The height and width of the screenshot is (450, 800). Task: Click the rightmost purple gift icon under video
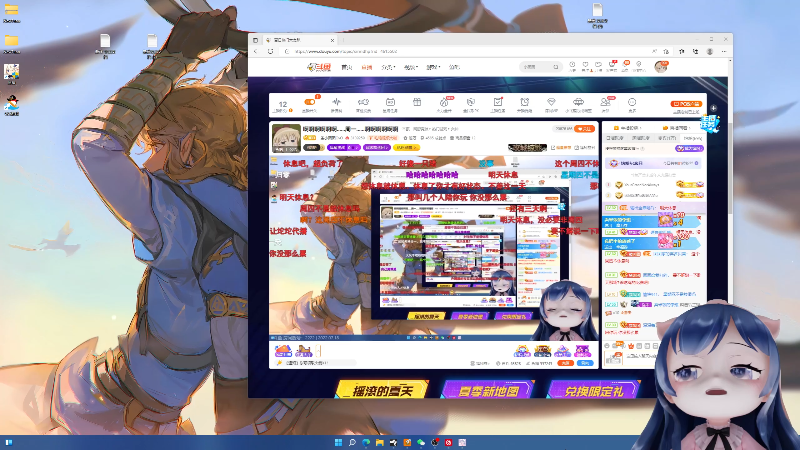[583, 351]
